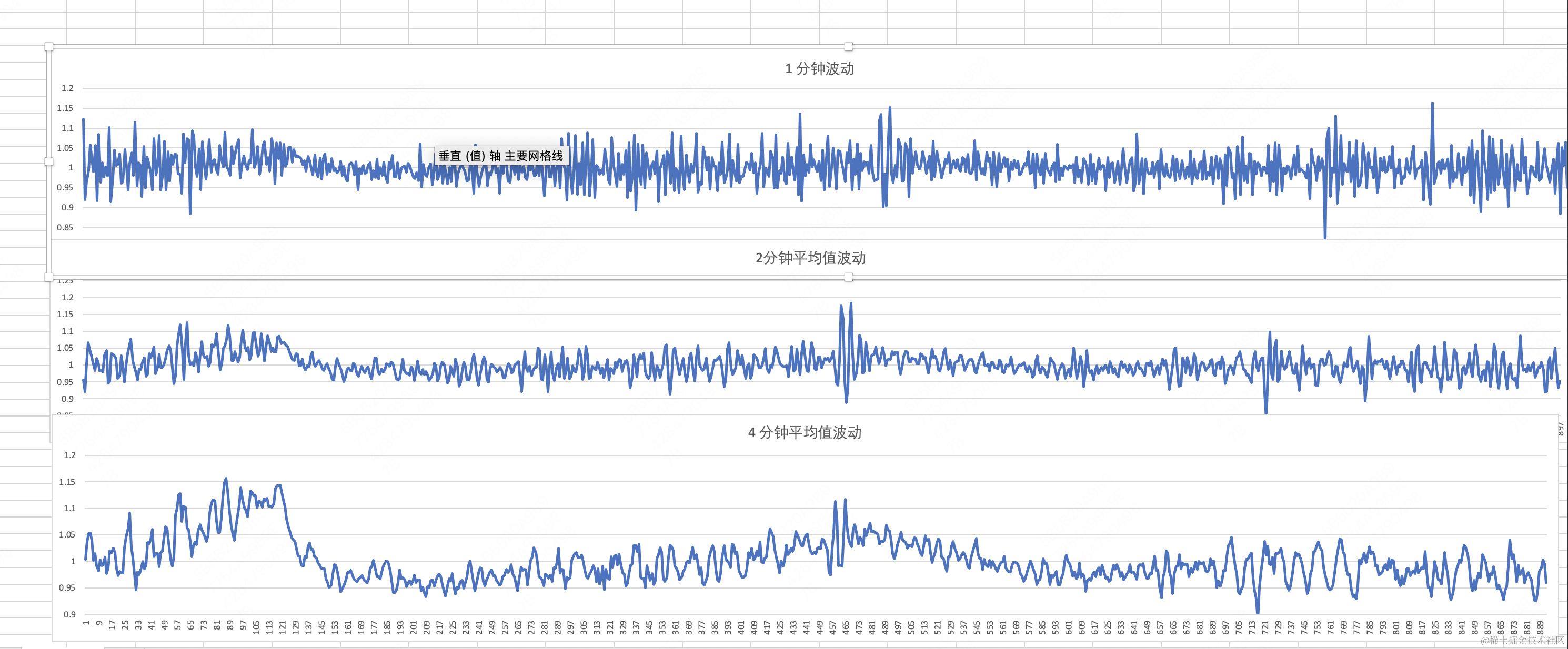The height and width of the screenshot is (649, 1568).
Task: Click the '垂直 (值) 轴 主要网格线' tooltip
Action: point(501,156)
